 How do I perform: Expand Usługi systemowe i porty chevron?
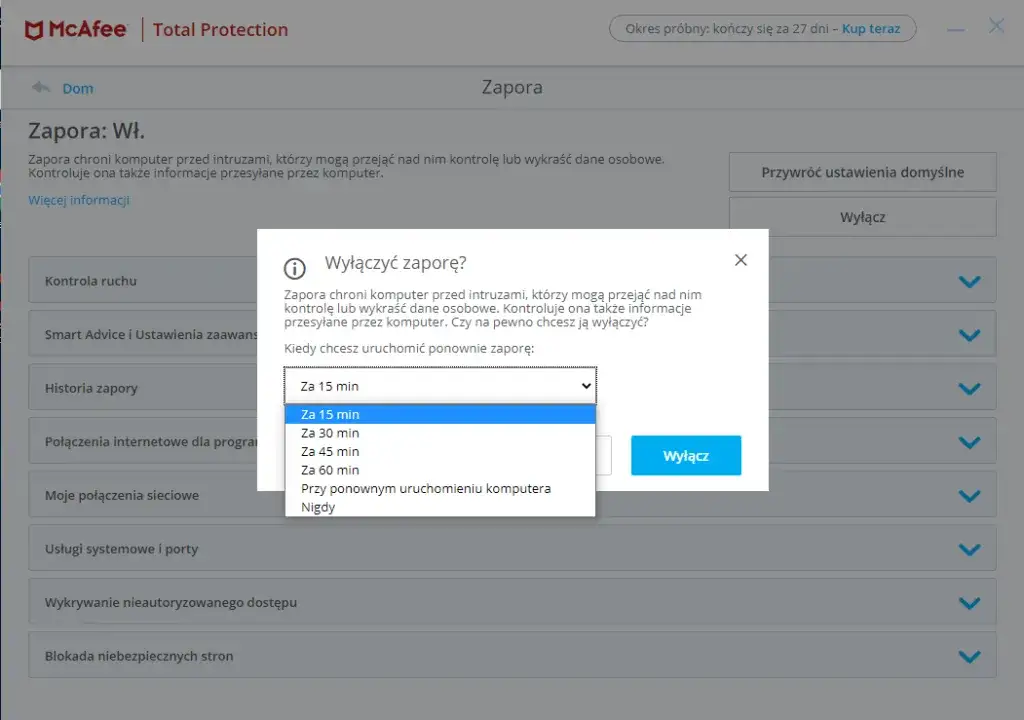969,549
